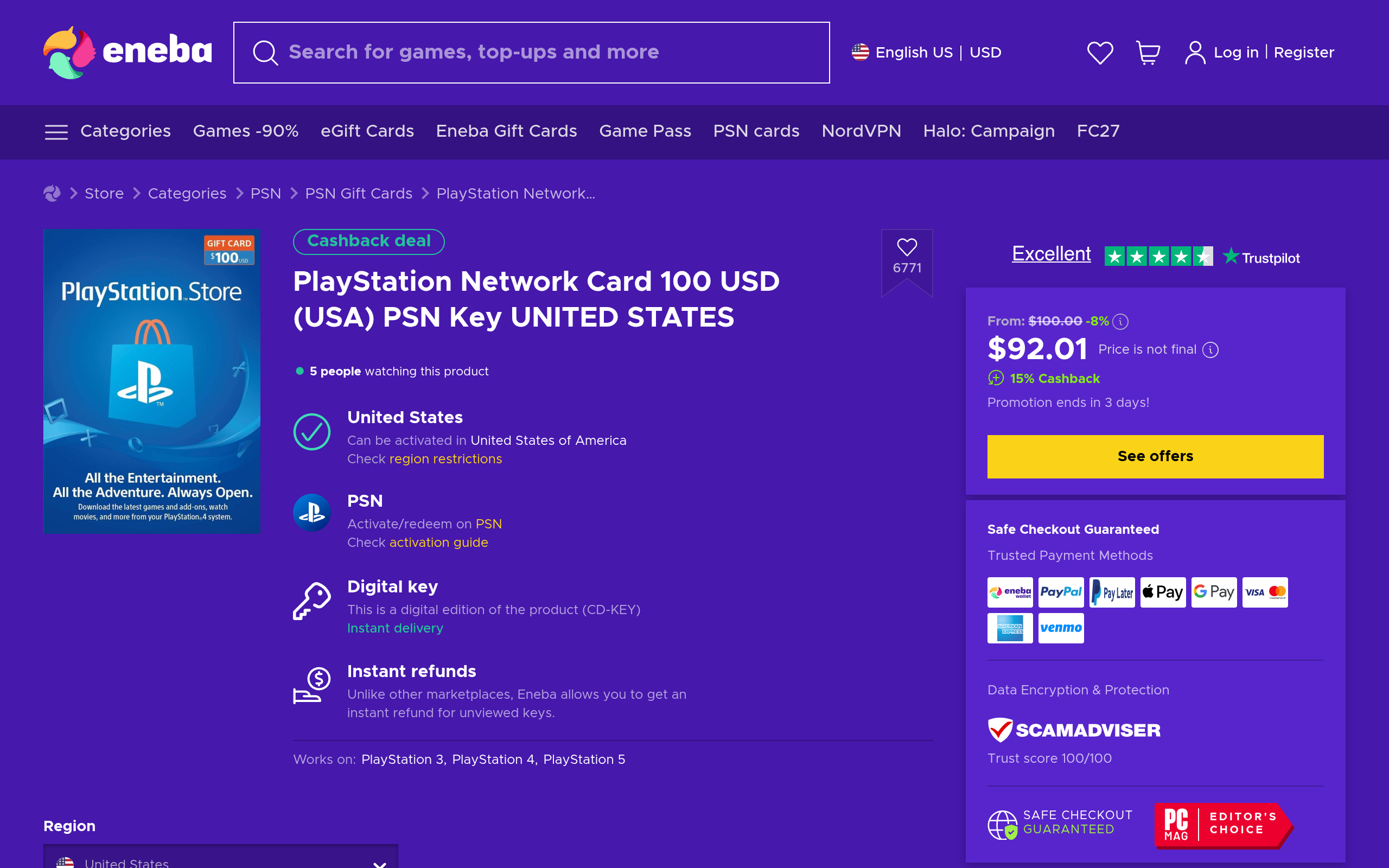The height and width of the screenshot is (868, 1389).
Task: Click the info icon beside -8% discount
Action: [x=1120, y=322]
